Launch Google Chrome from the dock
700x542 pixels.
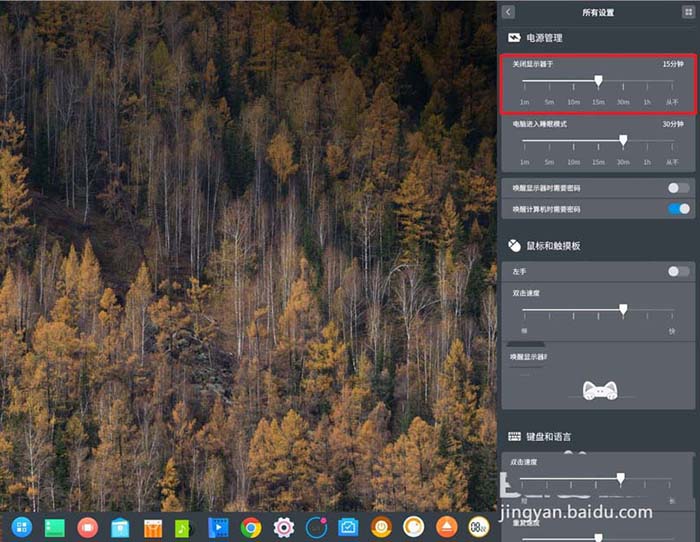(x=251, y=528)
